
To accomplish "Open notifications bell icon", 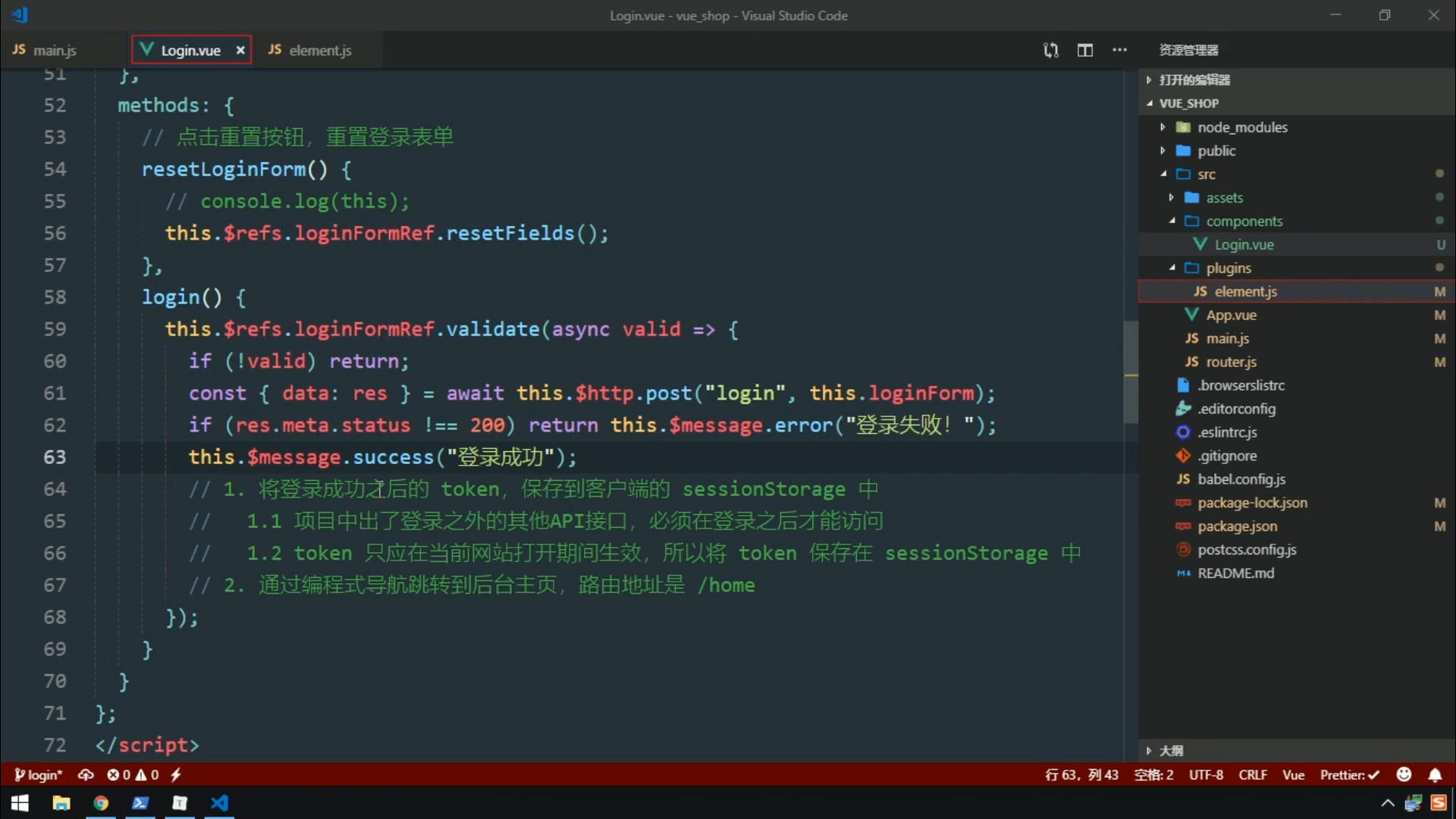I will (1436, 775).
